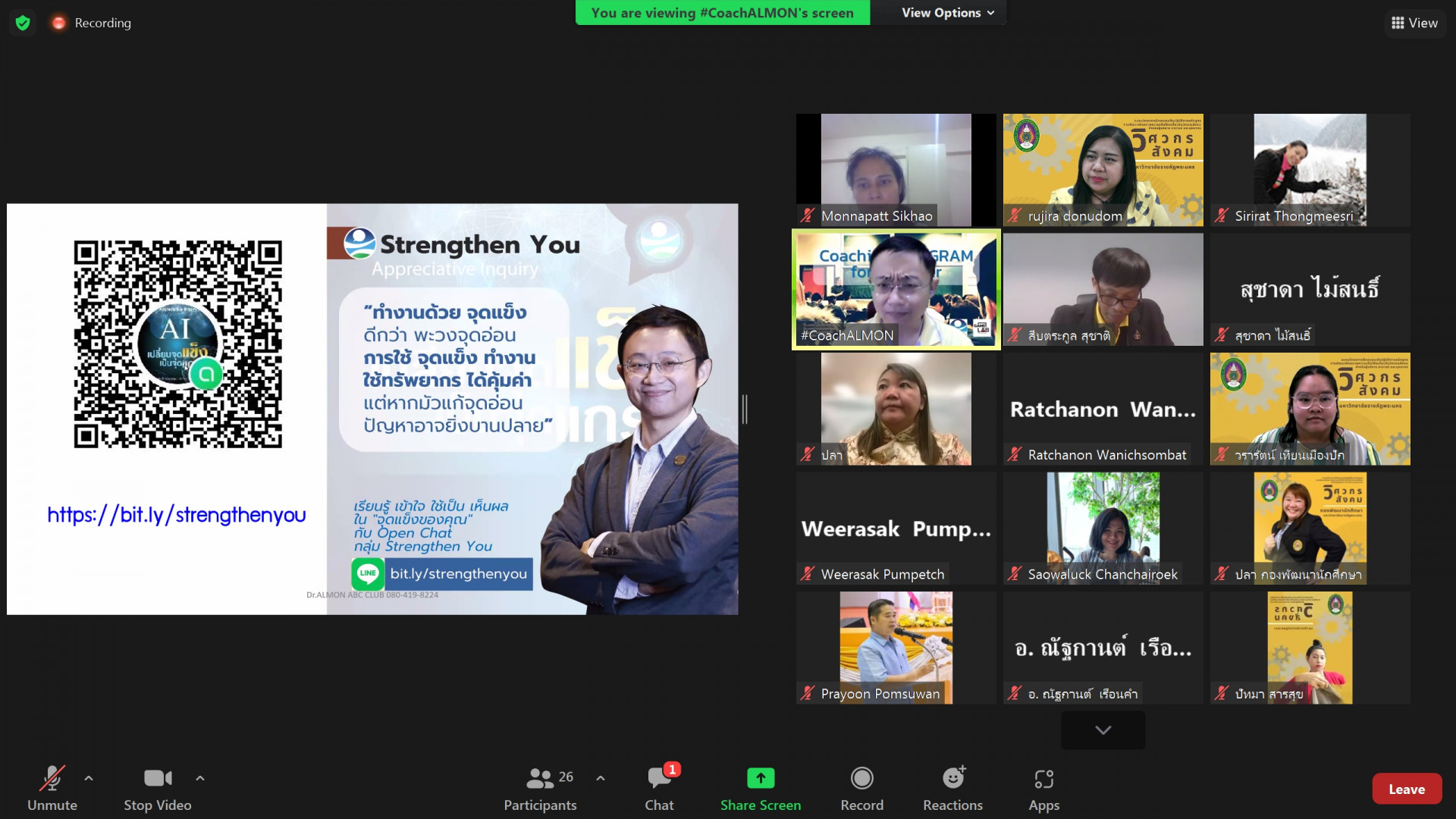Select Sirirat Thongmeesri video tile
This screenshot has height=819, width=1456.
pyautogui.click(x=1310, y=170)
